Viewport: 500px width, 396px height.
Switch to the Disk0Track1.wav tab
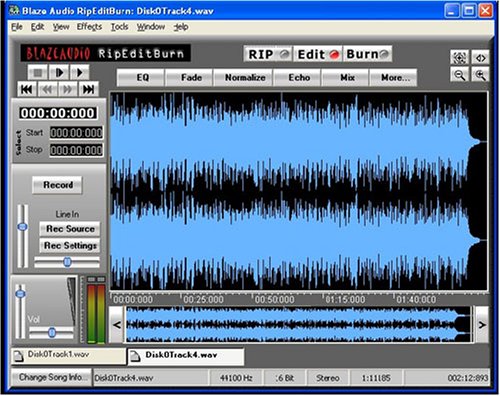[68, 356]
